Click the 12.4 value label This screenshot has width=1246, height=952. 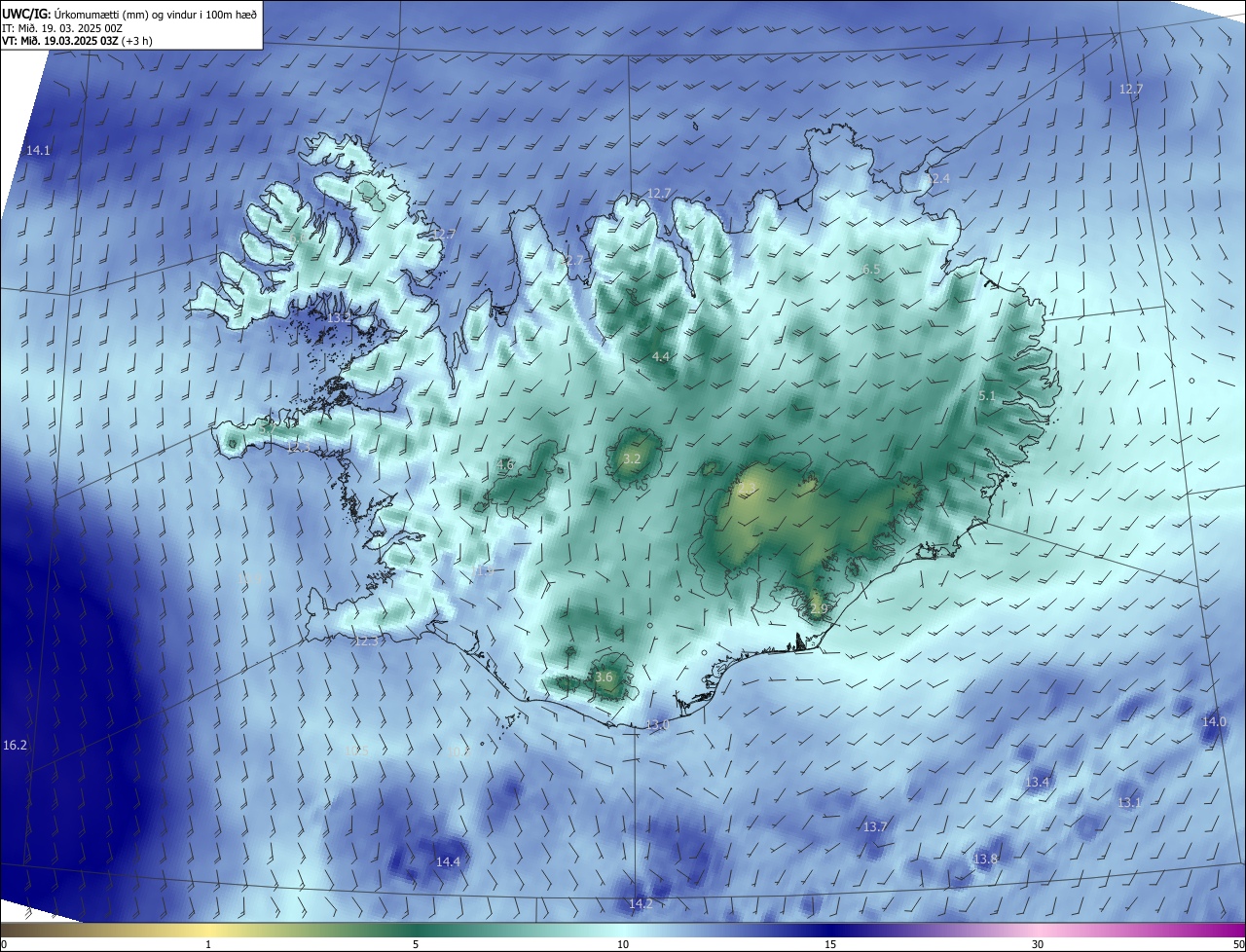point(937,179)
